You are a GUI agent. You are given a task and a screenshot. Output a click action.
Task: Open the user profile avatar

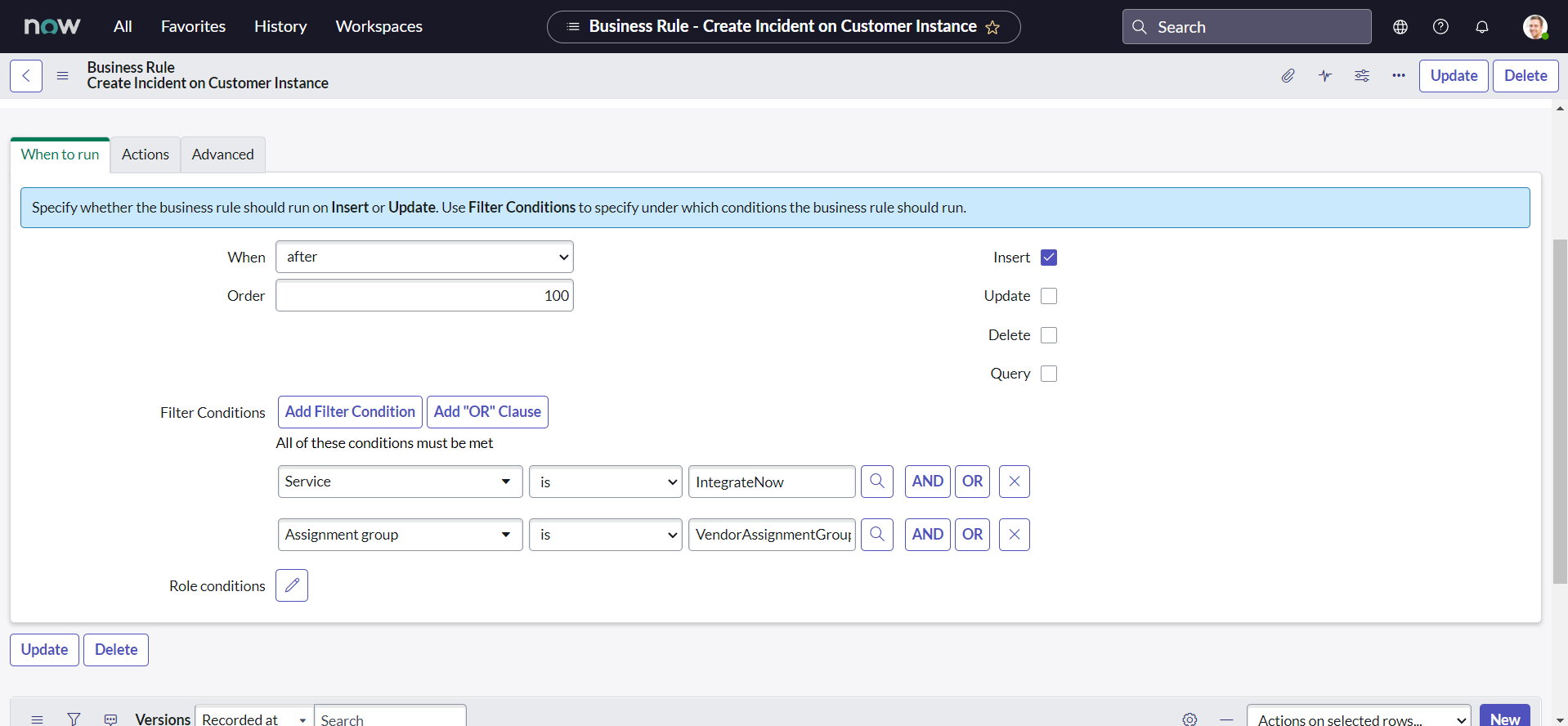(x=1535, y=27)
